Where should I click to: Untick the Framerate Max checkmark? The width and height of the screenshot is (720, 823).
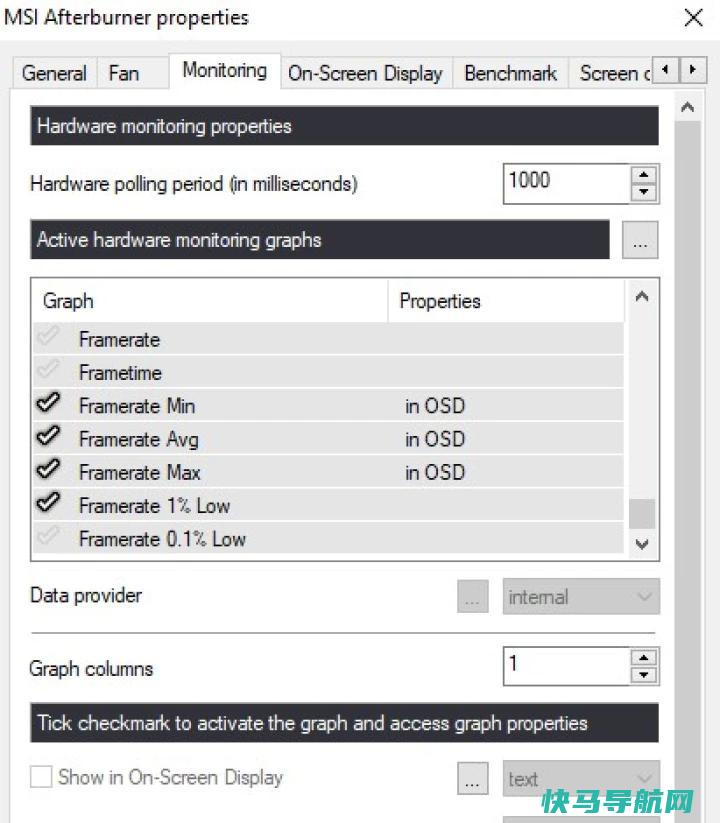[x=48, y=469]
